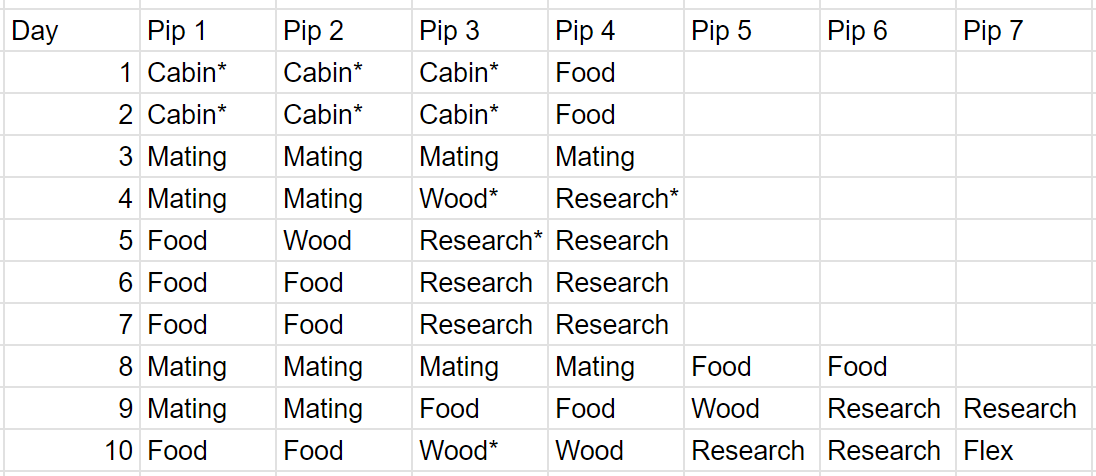Image resolution: width=1096 pixels, height=476 pixels.
Task: Select Day 2 Cabin* cell in Pip 1
Action: pyautogui.click(x=207, y=115)
